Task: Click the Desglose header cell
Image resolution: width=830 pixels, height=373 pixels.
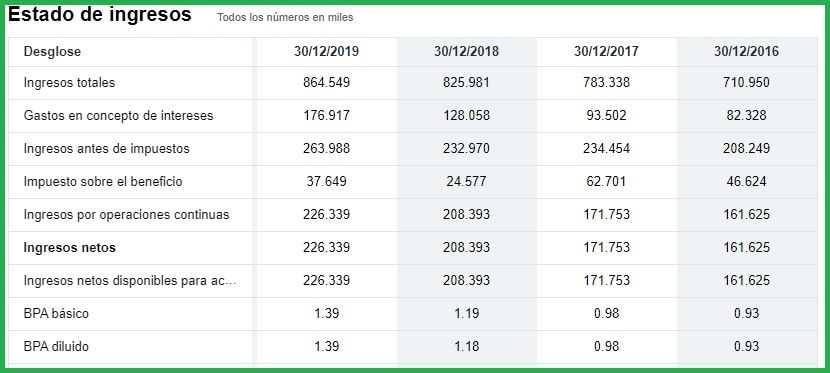Action: 52,52
